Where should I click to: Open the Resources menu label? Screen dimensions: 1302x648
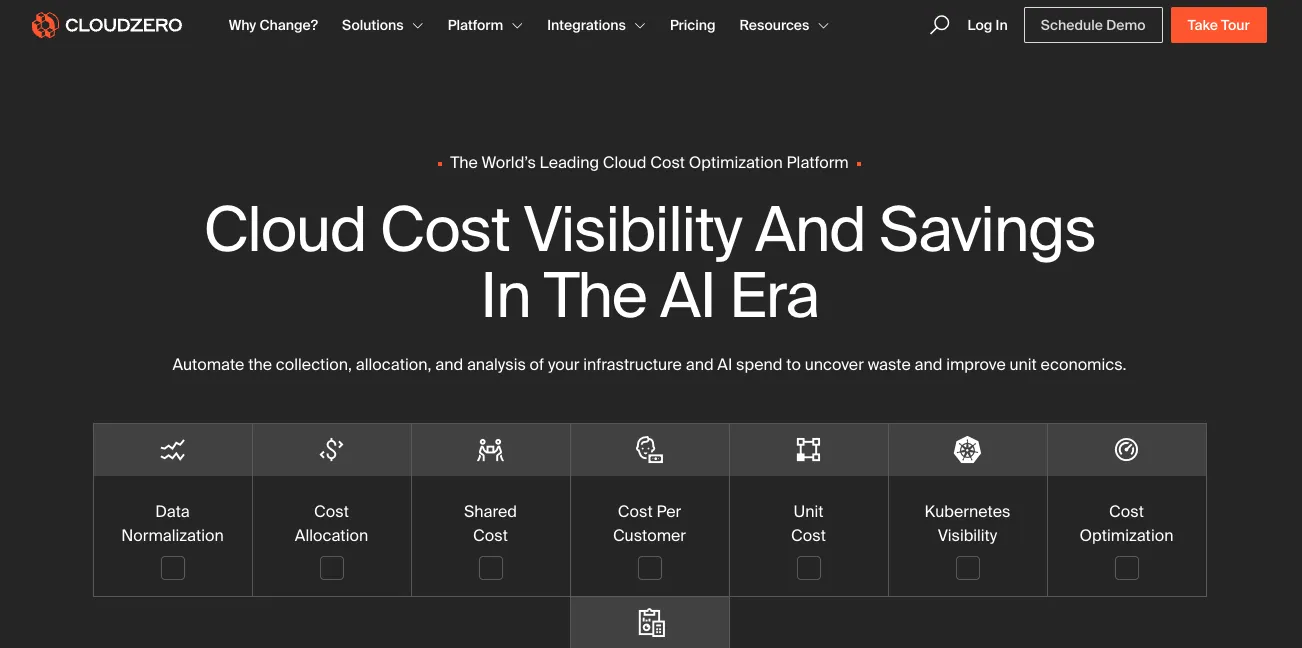774,25
